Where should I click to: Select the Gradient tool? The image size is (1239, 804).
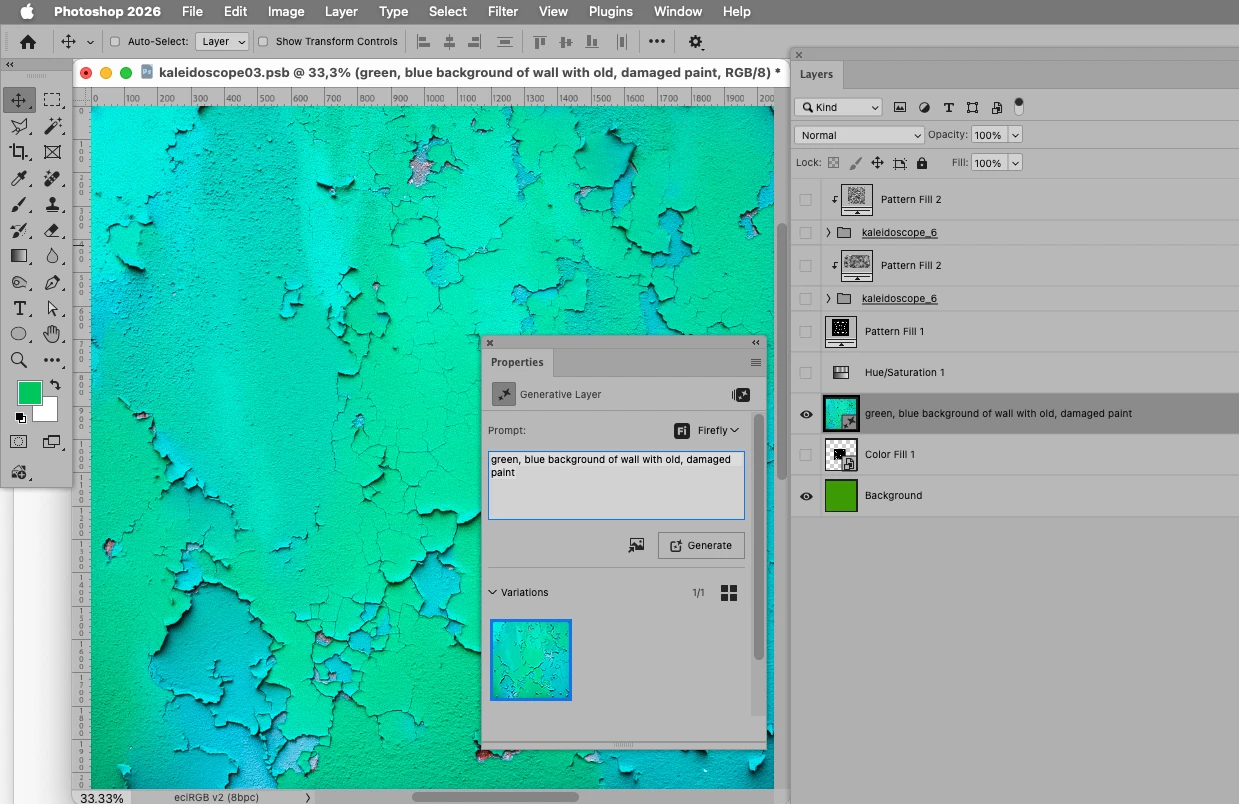19,256
